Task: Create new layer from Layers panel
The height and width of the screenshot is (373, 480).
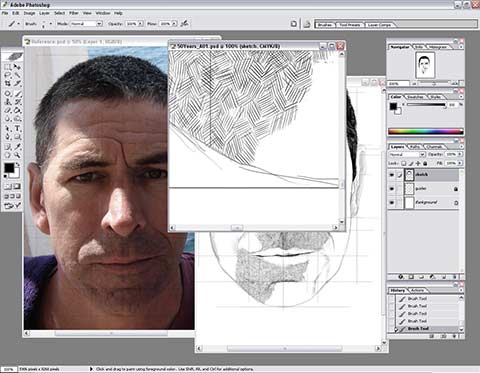Action: coord(444,277)
